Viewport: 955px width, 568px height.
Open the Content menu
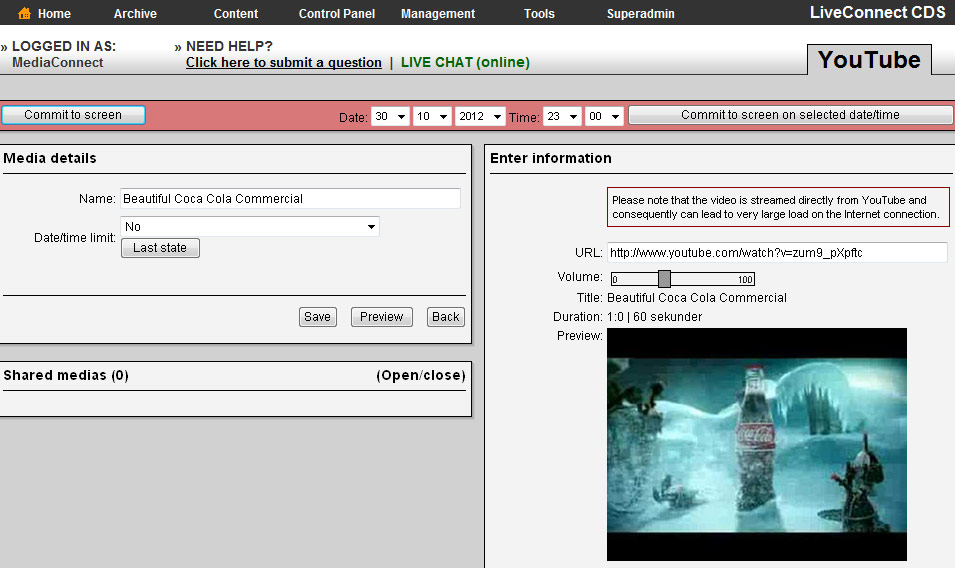pos(236,13)
